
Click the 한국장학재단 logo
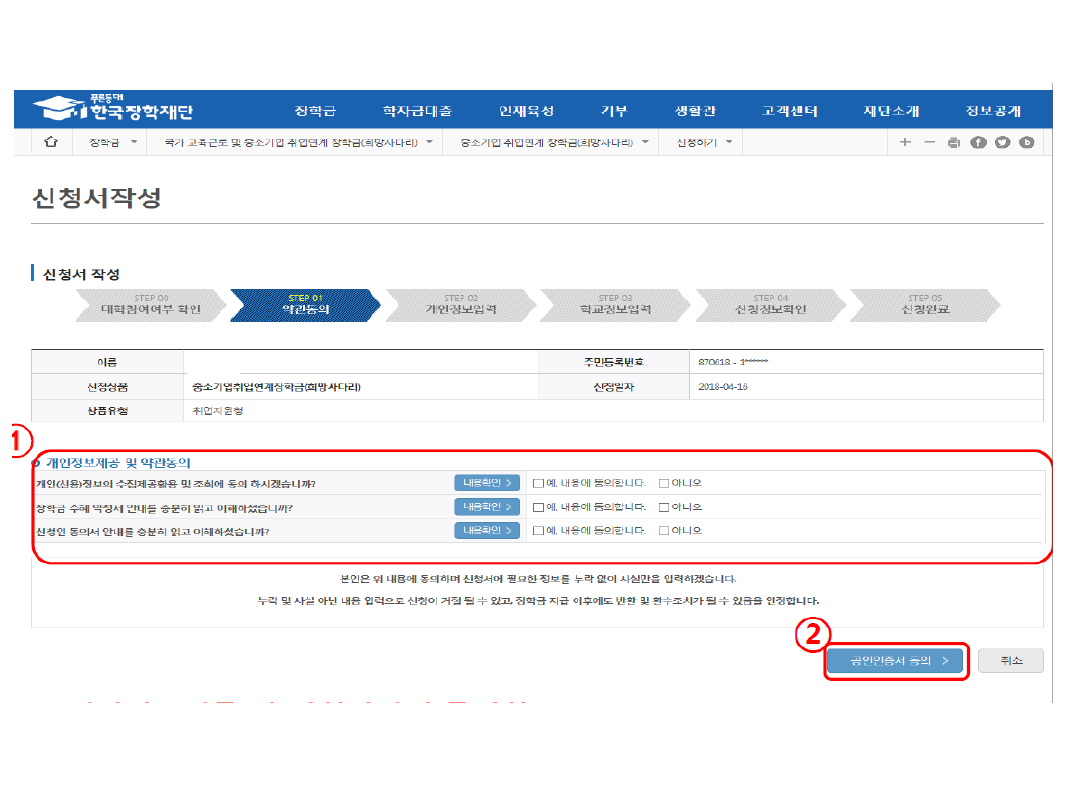pyautogui.click(x=113, y=109)
